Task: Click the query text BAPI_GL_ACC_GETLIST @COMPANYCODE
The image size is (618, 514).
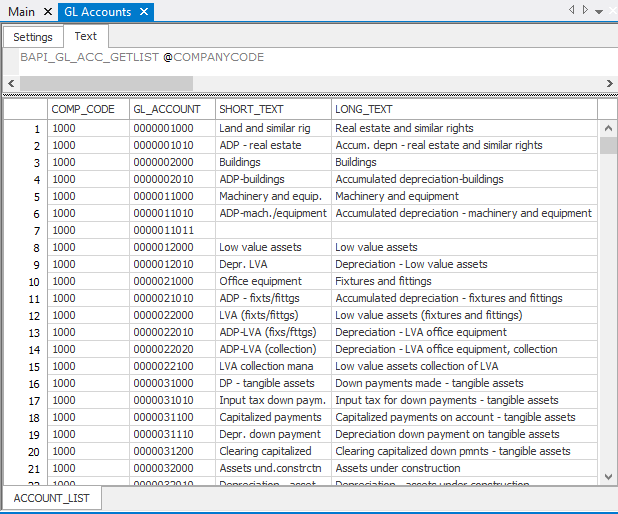Action: pyautogui.click(x=142, y=57)
